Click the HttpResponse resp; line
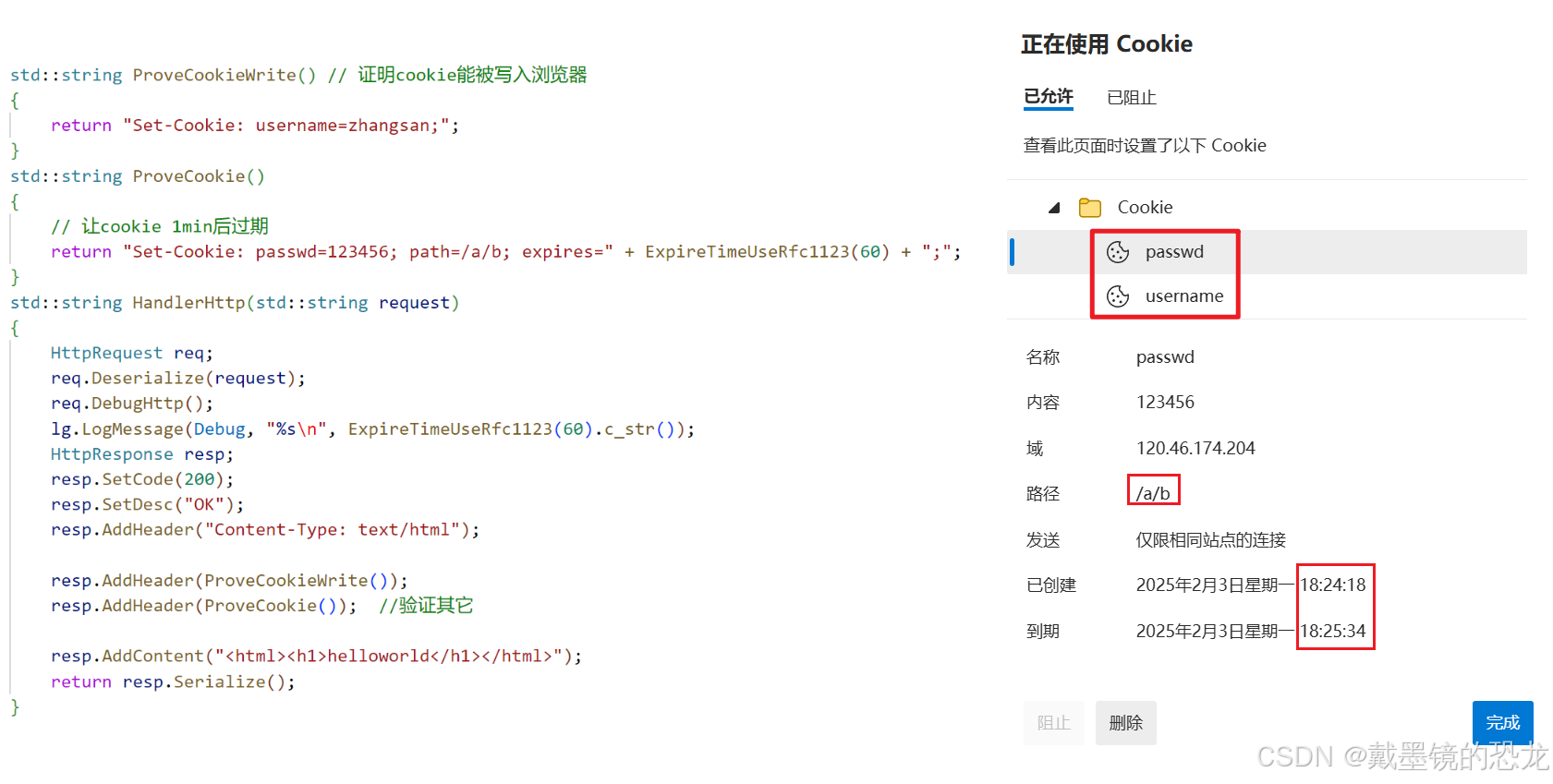 [142, 454]
